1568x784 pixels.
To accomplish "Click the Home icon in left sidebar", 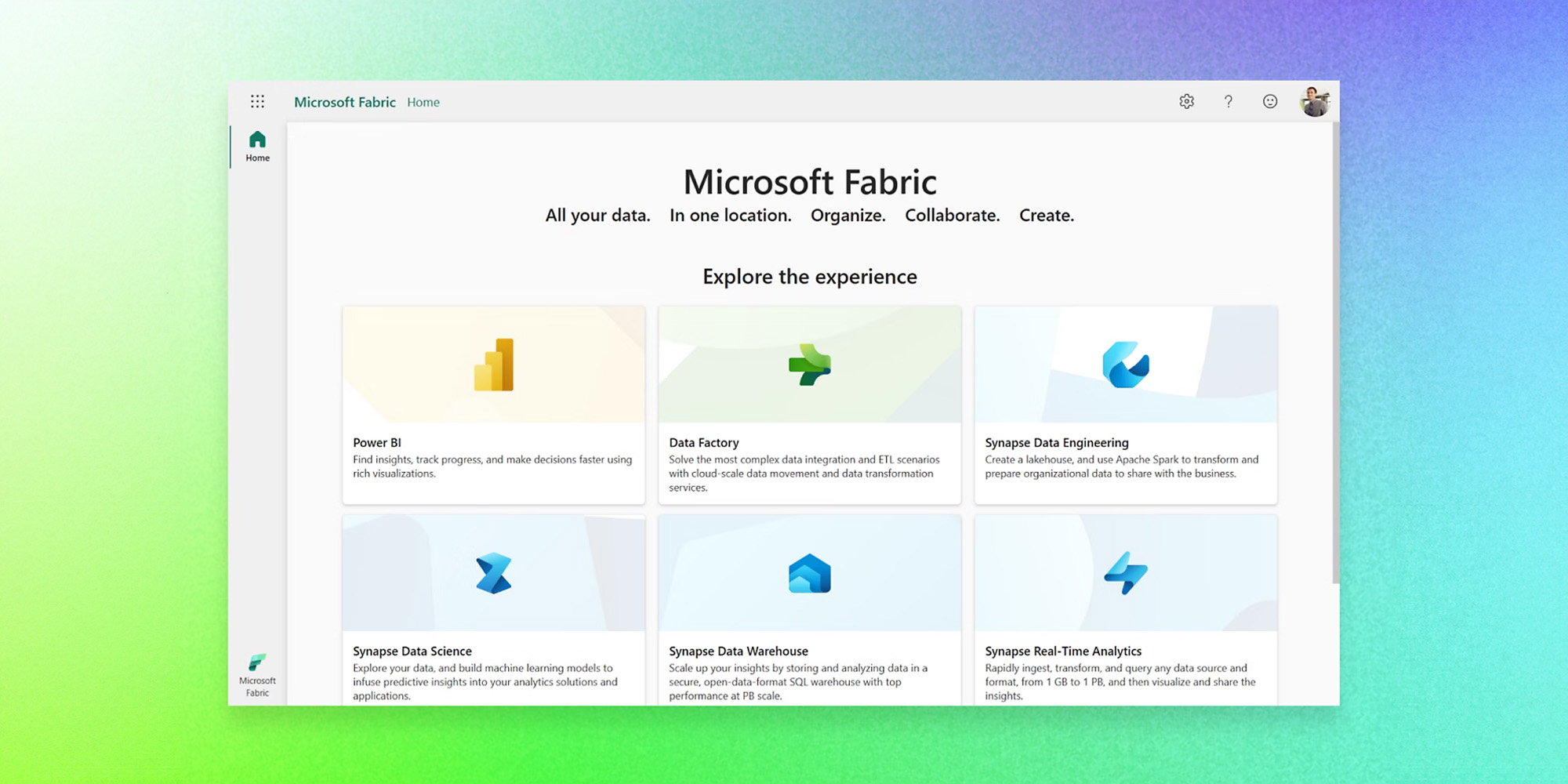I will pyautogui.click(x=257, y=140).
